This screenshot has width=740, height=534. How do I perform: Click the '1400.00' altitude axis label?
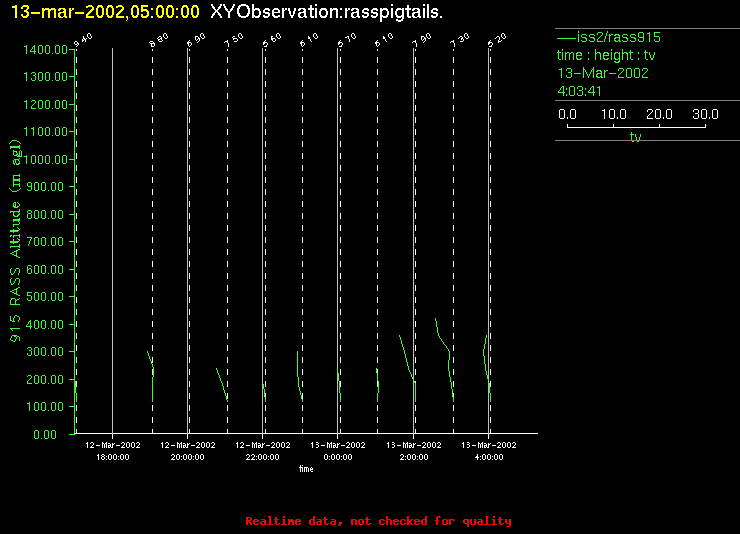click(45, 50)
